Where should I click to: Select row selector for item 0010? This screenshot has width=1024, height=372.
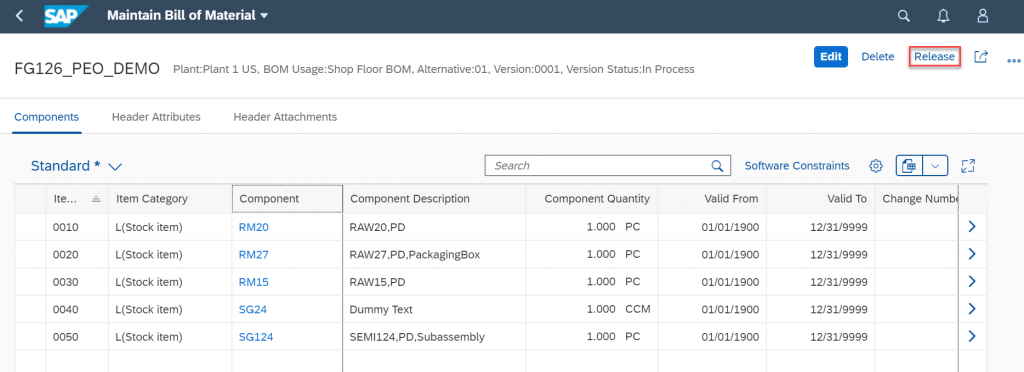30,227
